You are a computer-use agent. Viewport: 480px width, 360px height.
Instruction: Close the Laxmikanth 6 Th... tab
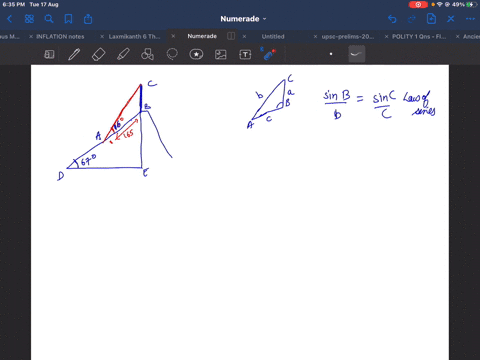tap(102, 37)
